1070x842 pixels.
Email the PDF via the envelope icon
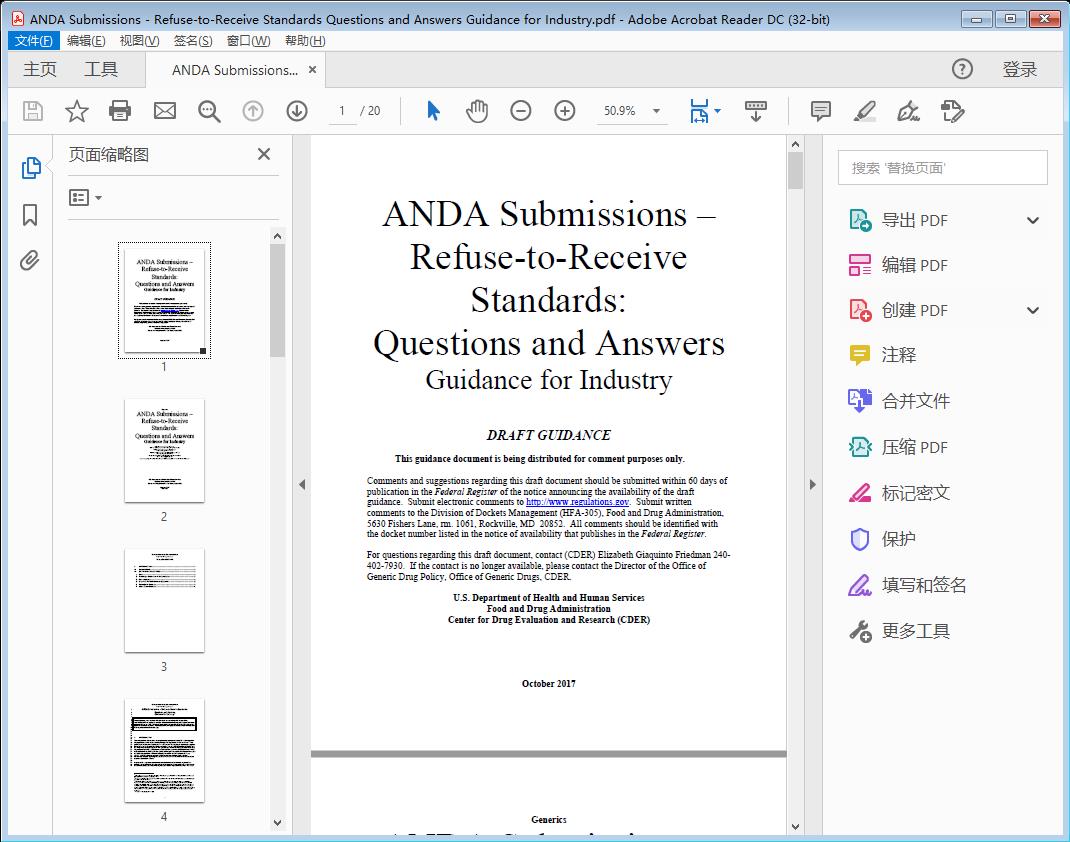click(164, 111)
